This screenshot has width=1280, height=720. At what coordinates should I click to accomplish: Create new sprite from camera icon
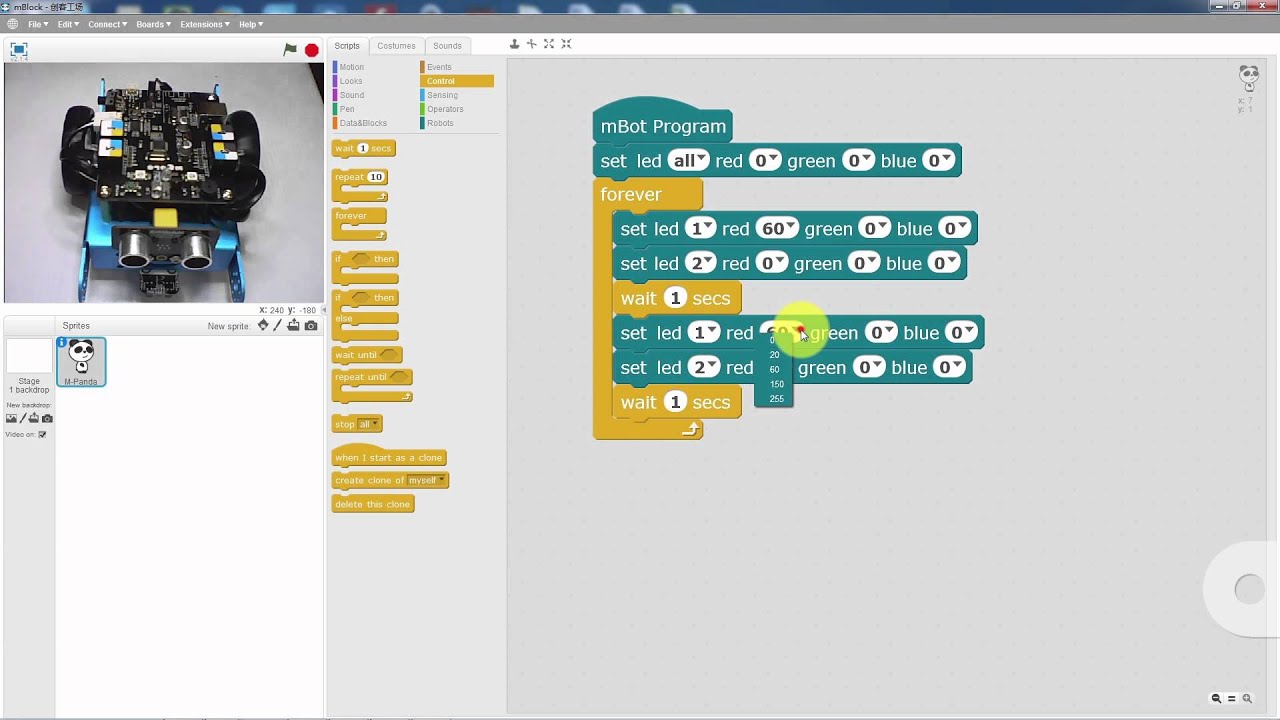(x=310, y=325)
